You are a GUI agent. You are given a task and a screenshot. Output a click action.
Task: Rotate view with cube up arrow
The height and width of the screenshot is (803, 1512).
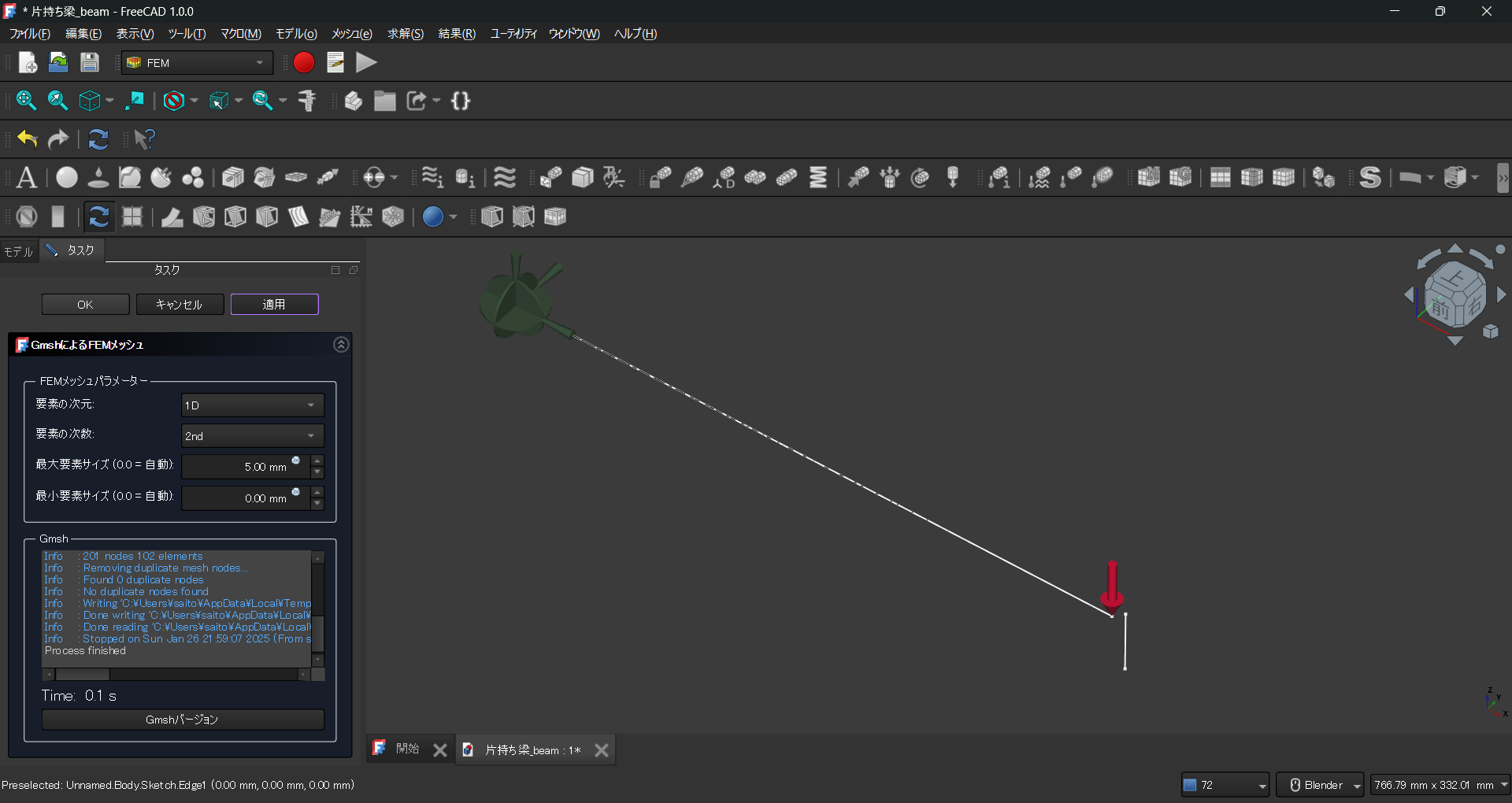click(x=1455, y=249)
